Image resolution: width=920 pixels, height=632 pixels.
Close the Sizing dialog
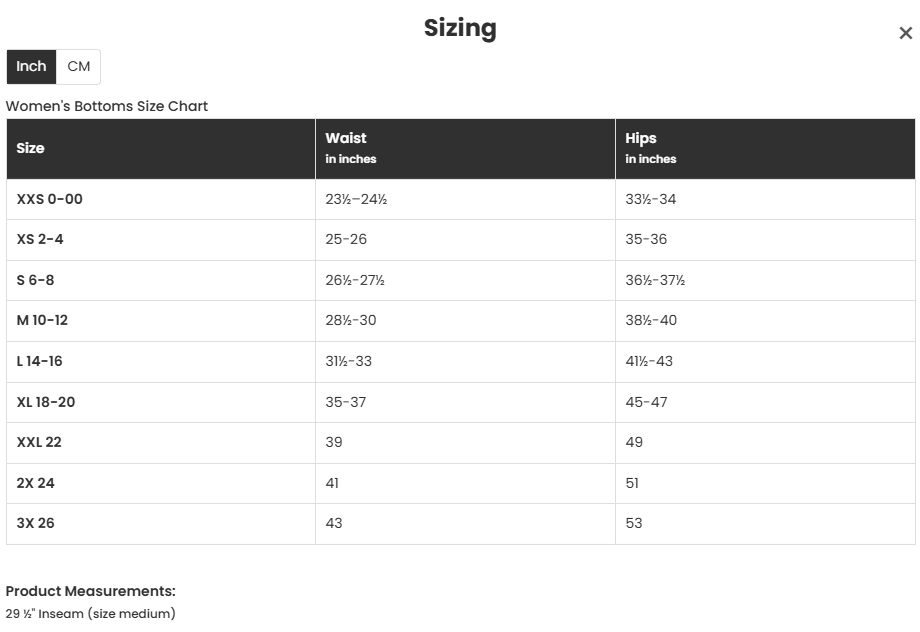pyautogui.click(x=905, y=33)
